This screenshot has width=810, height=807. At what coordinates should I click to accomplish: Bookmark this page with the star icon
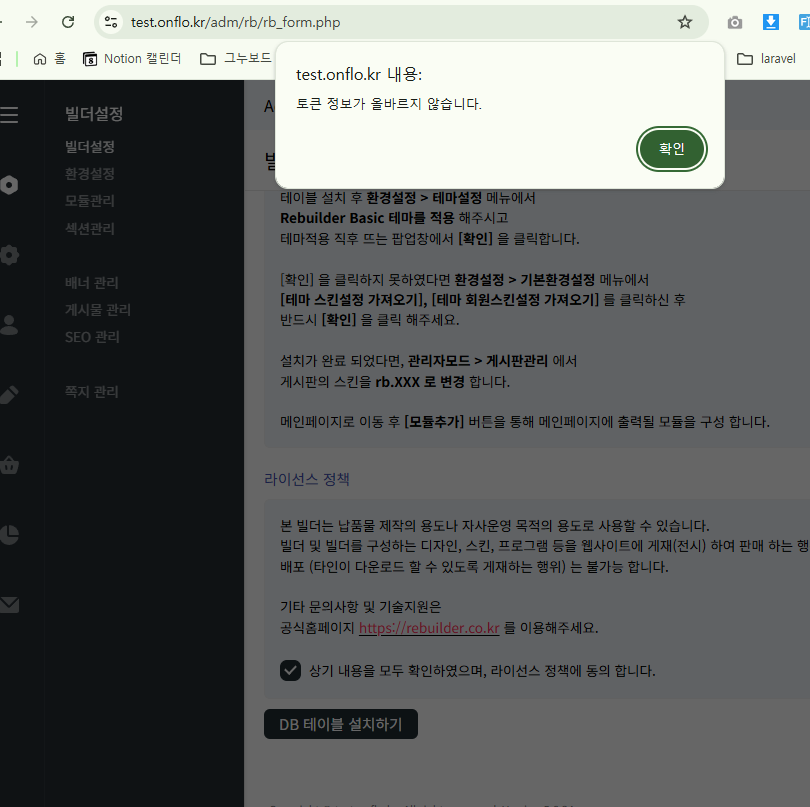[685, 22]
